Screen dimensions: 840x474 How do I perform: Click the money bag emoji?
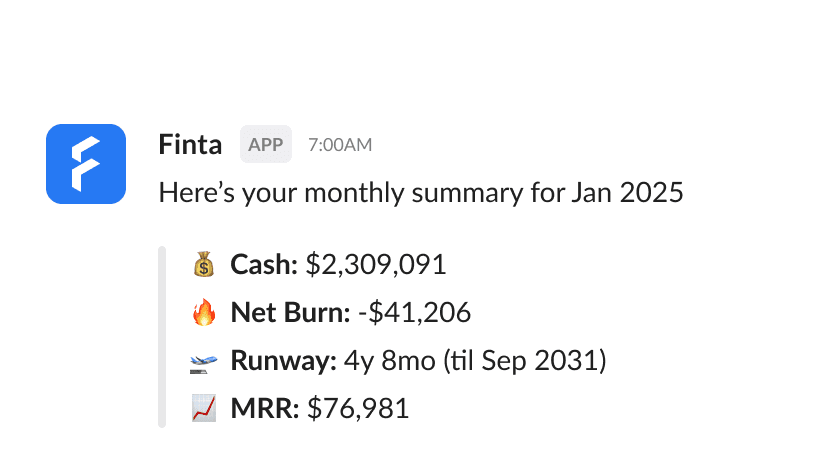(x=204, y=265)
